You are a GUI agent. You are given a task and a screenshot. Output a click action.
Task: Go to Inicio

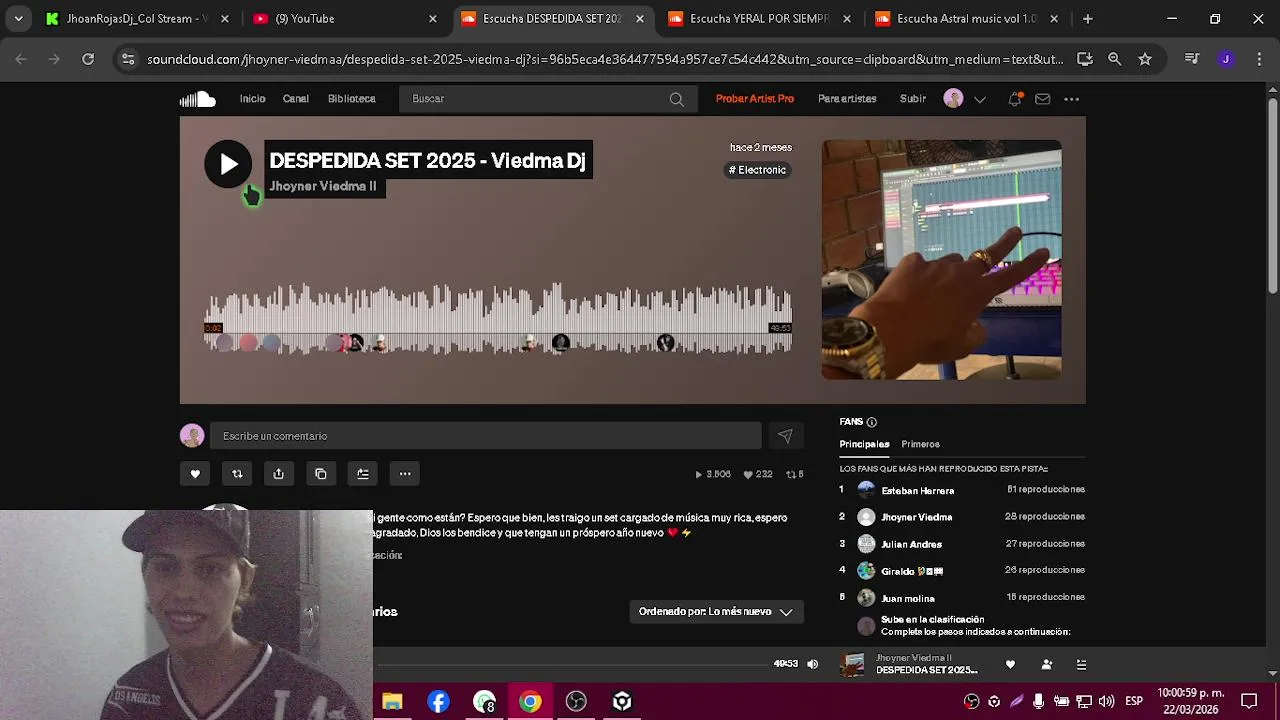pyautogui.click(x=252, y=99)
